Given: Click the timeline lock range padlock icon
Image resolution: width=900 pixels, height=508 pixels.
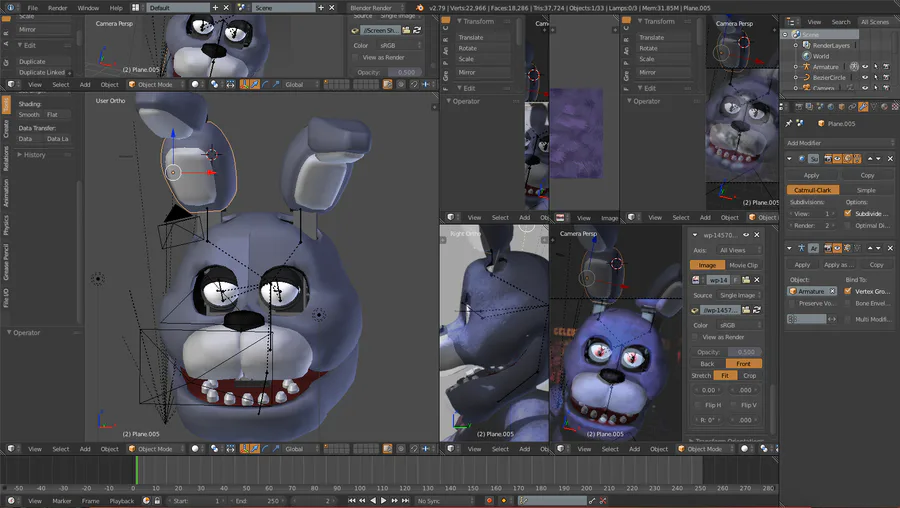Looking at the screenshot, I should [x=157, y=501].
